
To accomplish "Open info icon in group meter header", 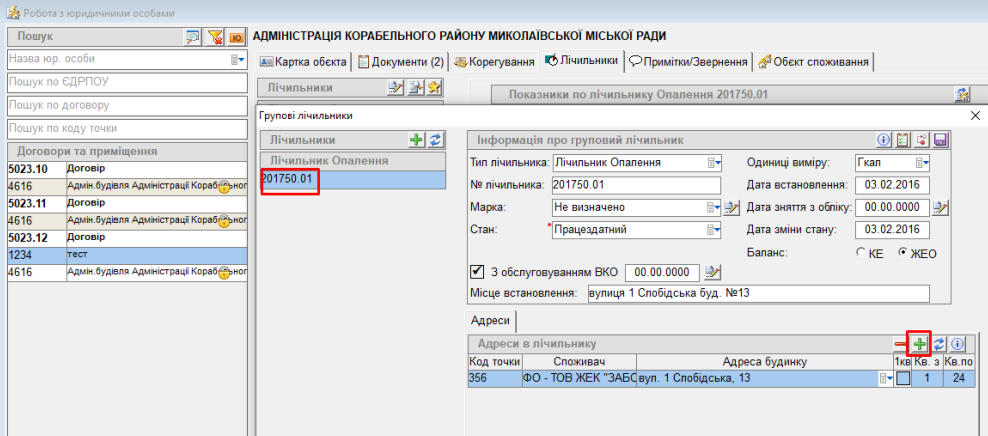I will pos(883,140).
